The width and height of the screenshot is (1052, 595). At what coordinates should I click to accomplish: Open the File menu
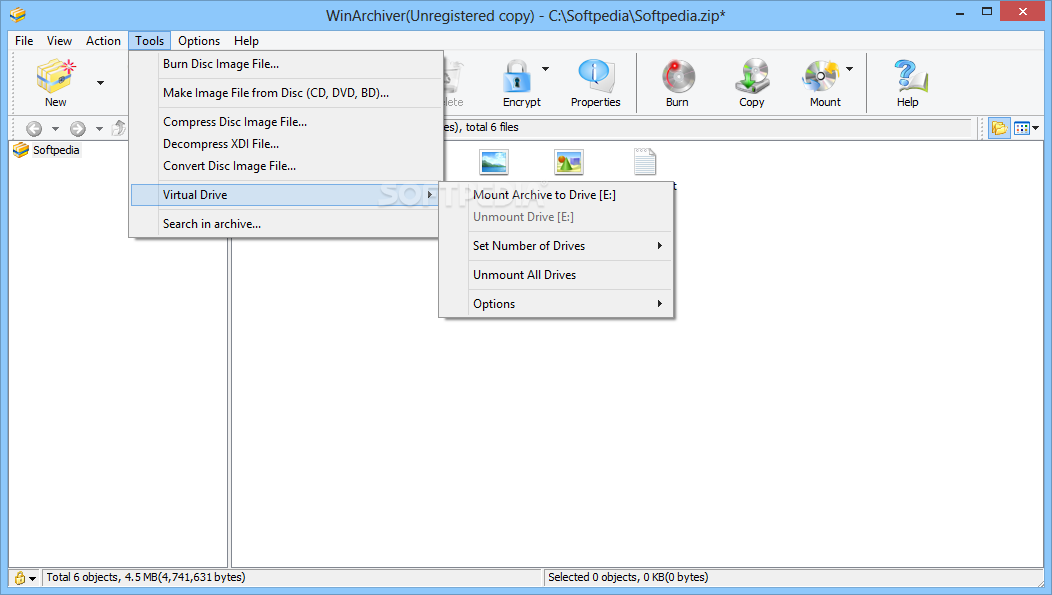point(24,41)
